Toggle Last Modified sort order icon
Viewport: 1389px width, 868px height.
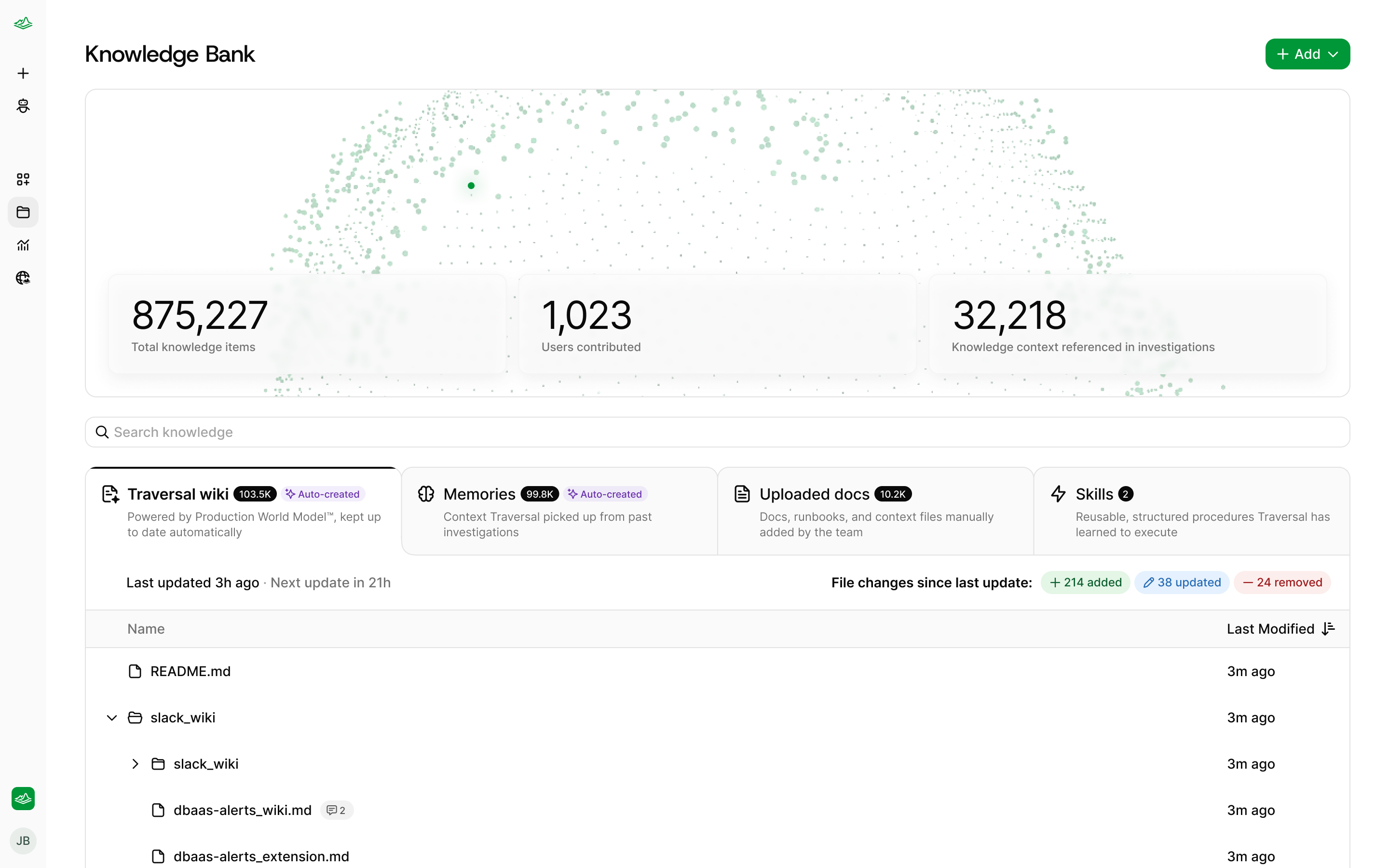(1328, 629)
